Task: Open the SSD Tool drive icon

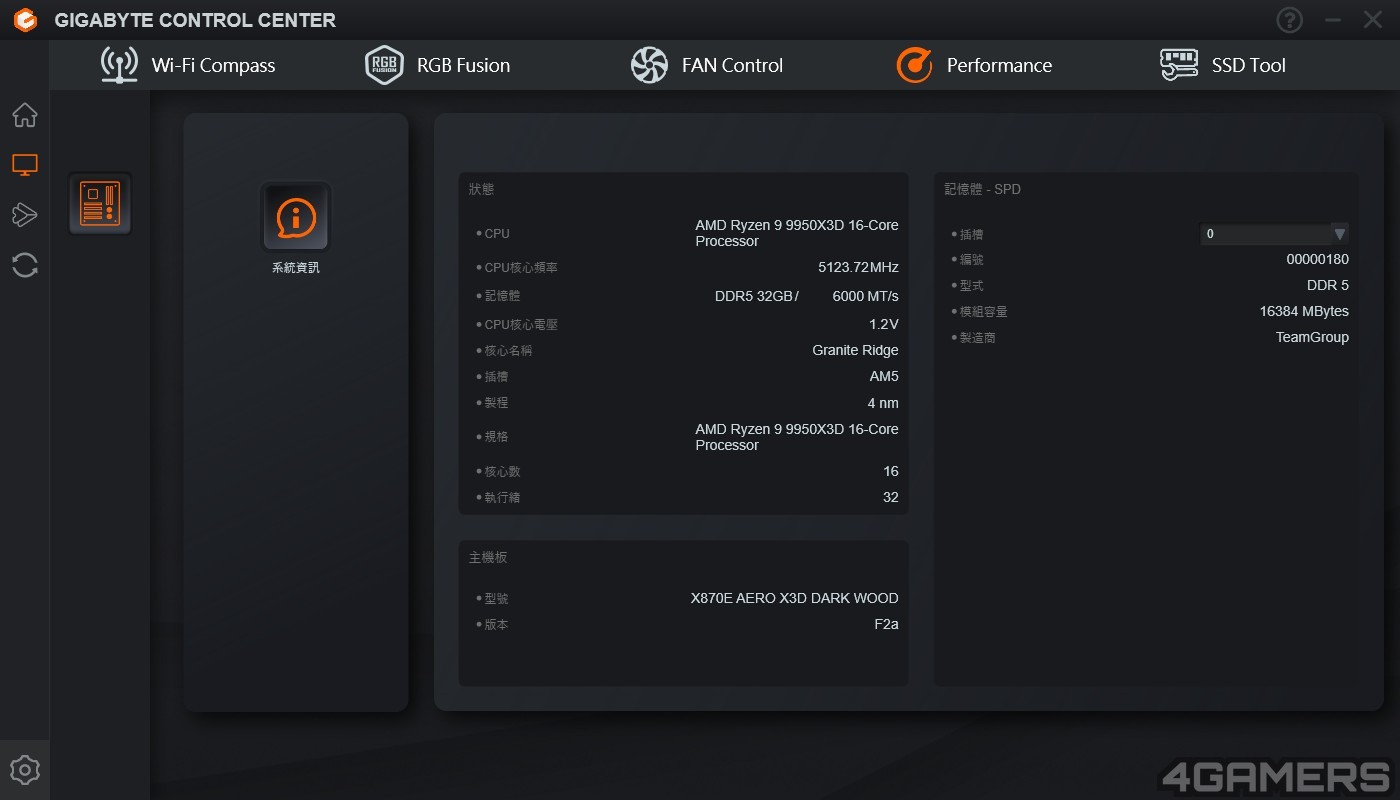Action: [1179, 65]
